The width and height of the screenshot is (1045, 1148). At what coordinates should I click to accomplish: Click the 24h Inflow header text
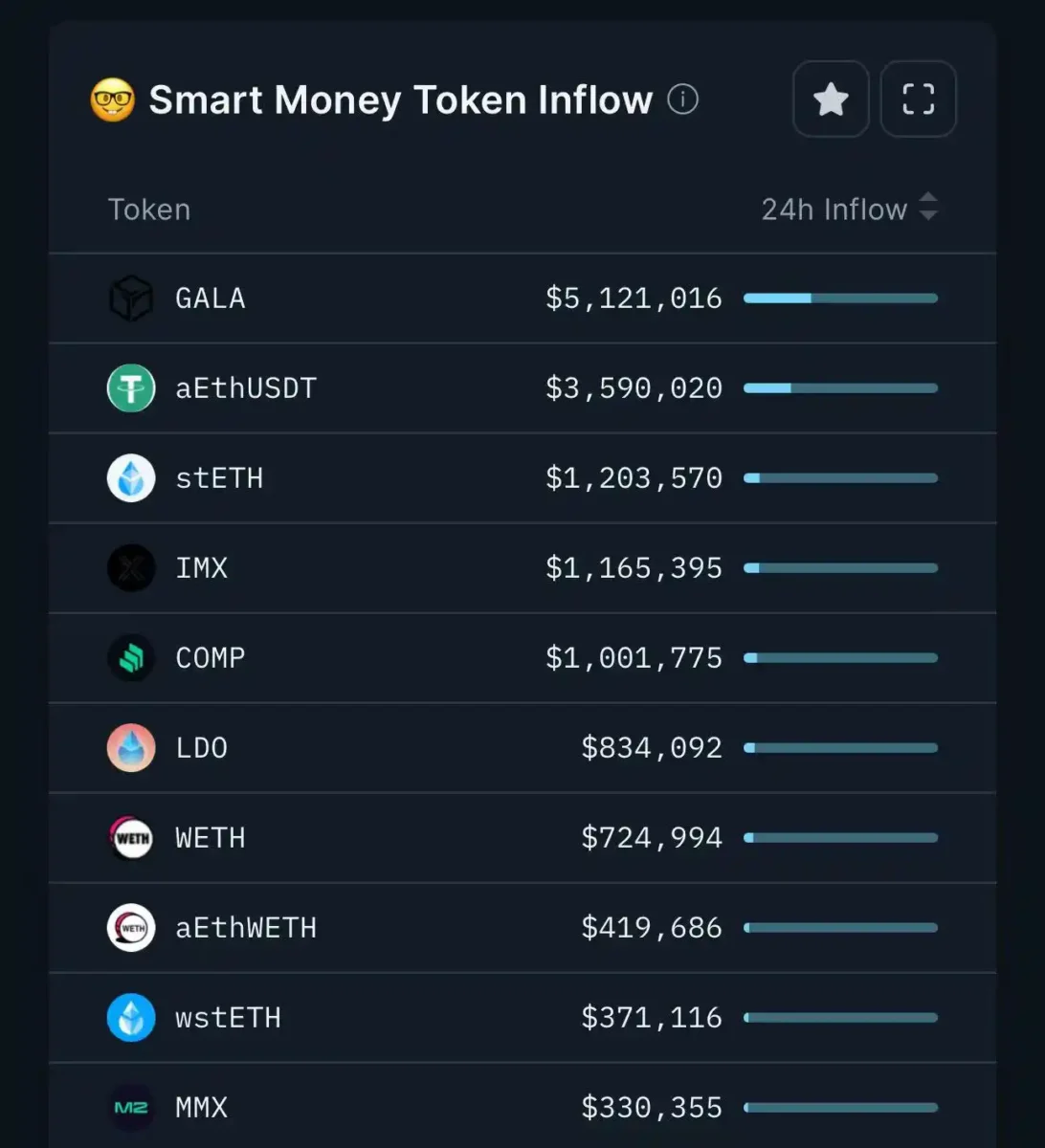[834, 210]
